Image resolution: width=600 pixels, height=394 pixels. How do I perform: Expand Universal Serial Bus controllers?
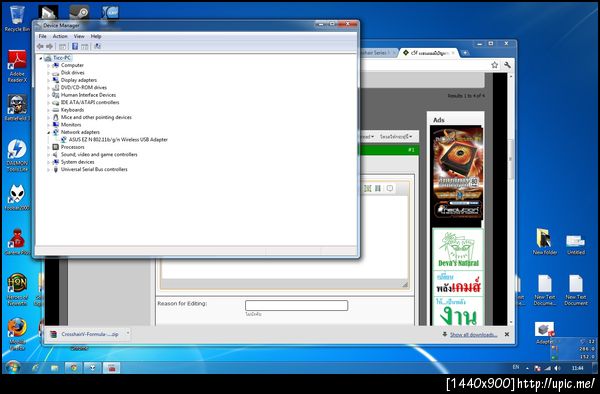pyautogui.click(x=49, y=169)
